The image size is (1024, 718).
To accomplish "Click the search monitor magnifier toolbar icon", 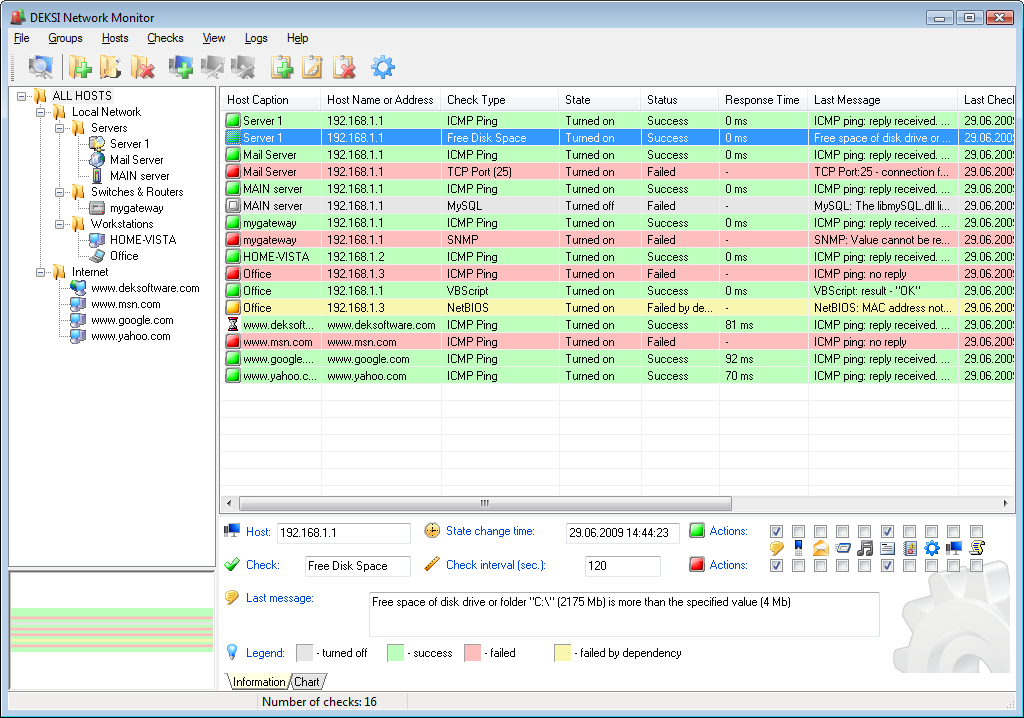I will pyautogui.click(x=40, y=67).
